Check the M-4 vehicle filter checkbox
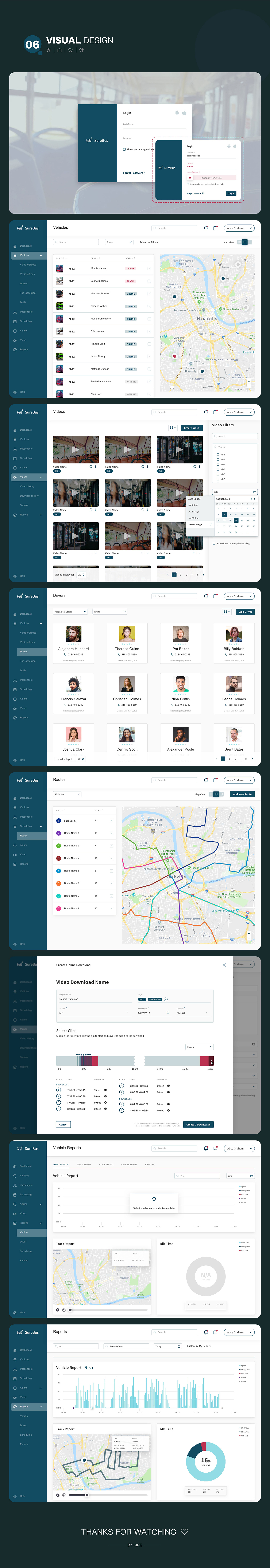 pyautogui.click(x=218, y=469)
